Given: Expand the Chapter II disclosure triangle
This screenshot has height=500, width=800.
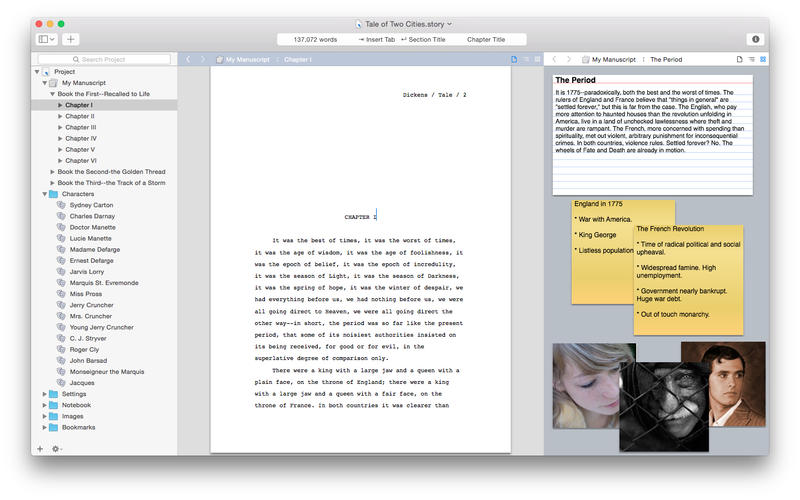Looking at the screenshot, I should [60, 116].
